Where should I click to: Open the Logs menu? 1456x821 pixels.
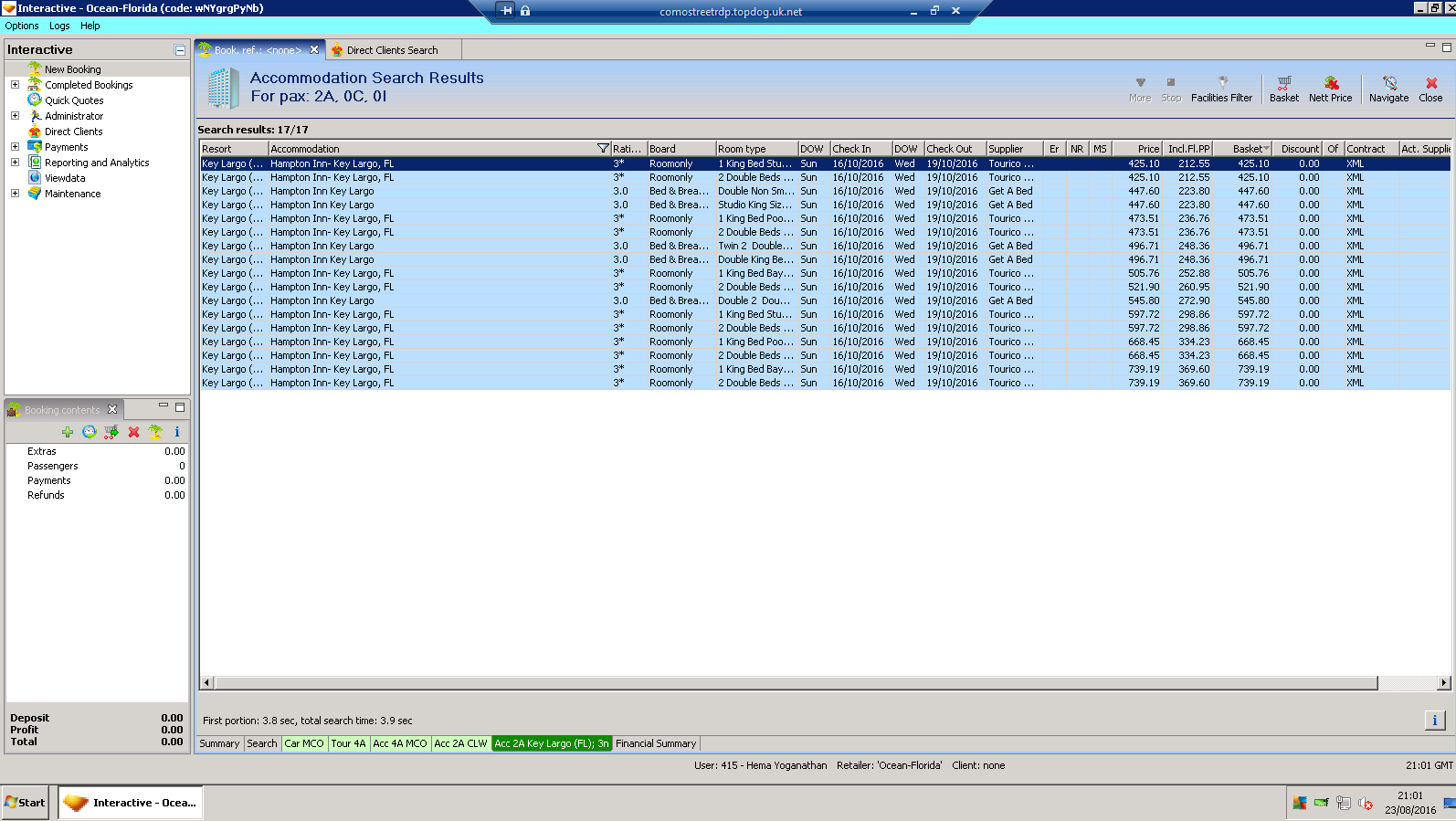tap(59, 26)
